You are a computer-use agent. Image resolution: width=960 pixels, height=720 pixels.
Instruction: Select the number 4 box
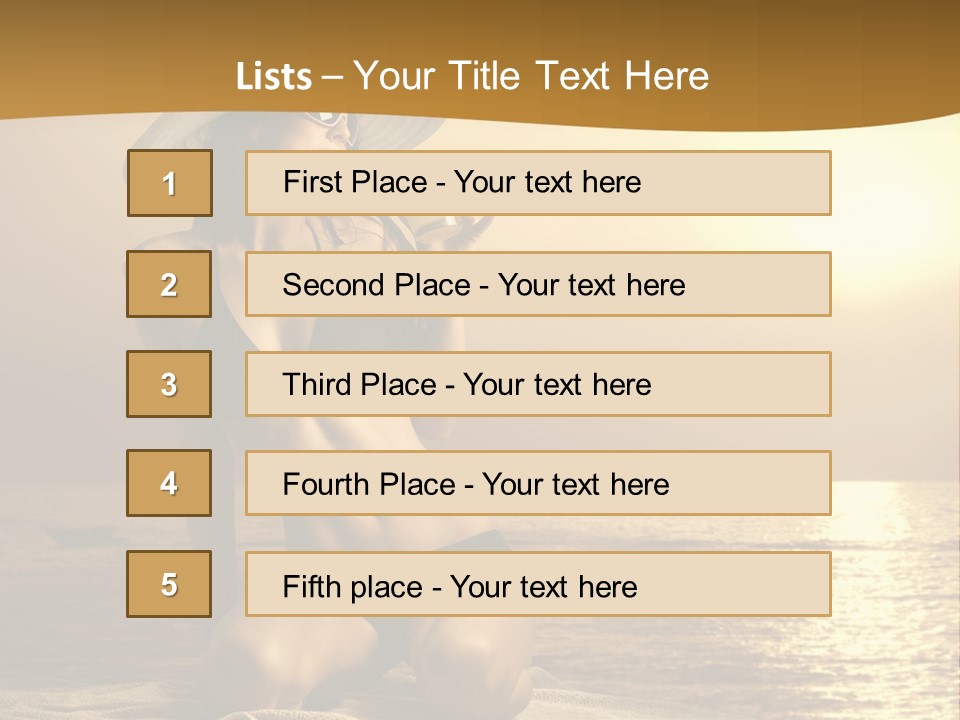point(169,483)
